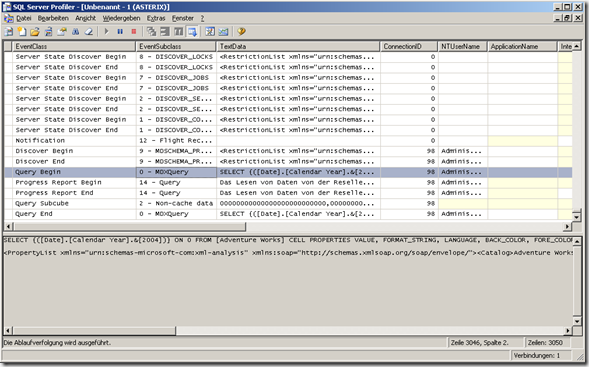Click the TextData column header
The height and width of the screenshot is (367, 589).
[x=298, y=47]
